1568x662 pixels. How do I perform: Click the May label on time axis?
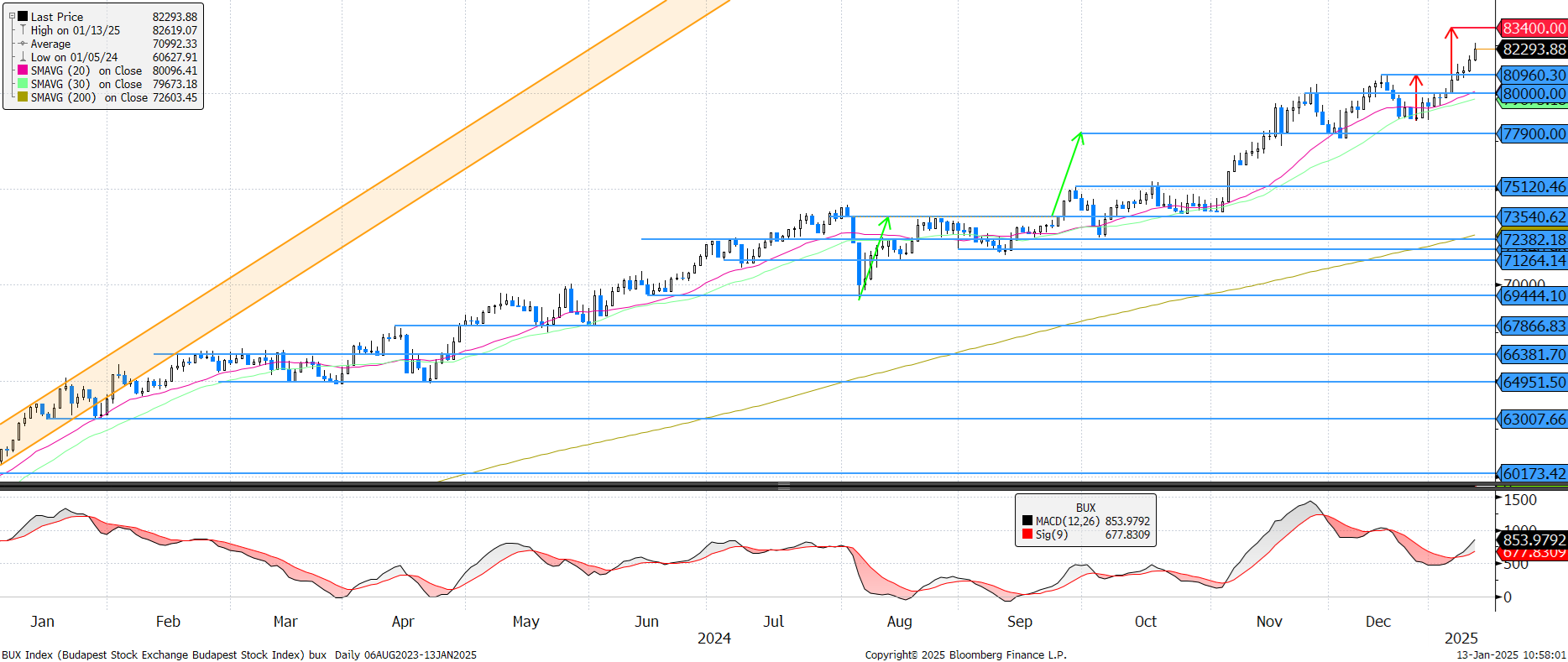[x=525, y=622]
